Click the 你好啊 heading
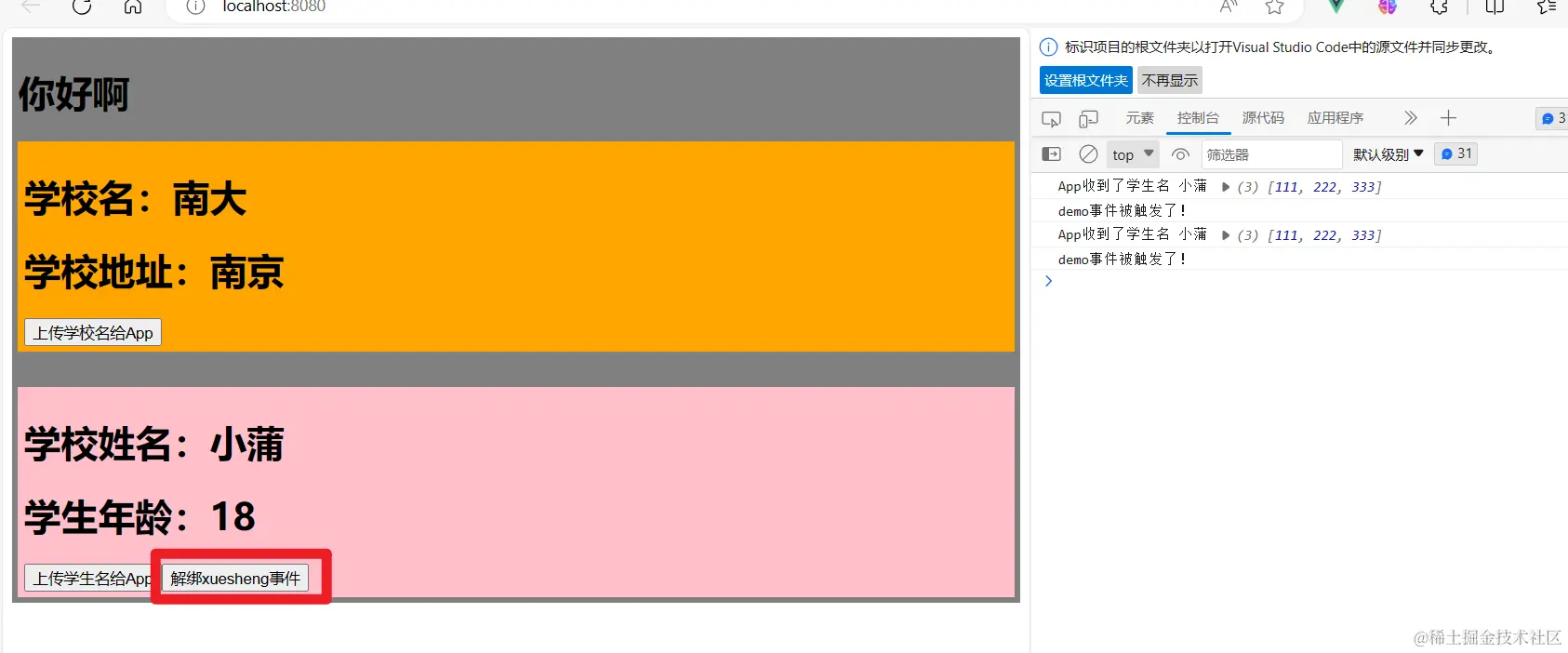Screen dimensions: 1568x653 point(74,94)
